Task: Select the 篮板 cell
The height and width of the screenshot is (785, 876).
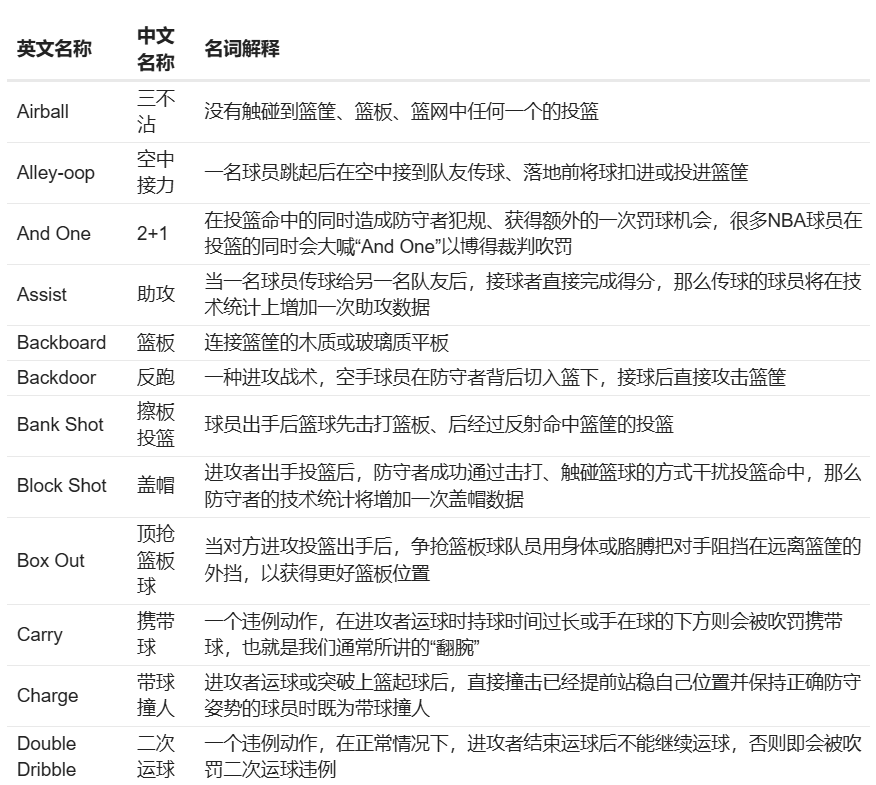Action: coord(156,342)
